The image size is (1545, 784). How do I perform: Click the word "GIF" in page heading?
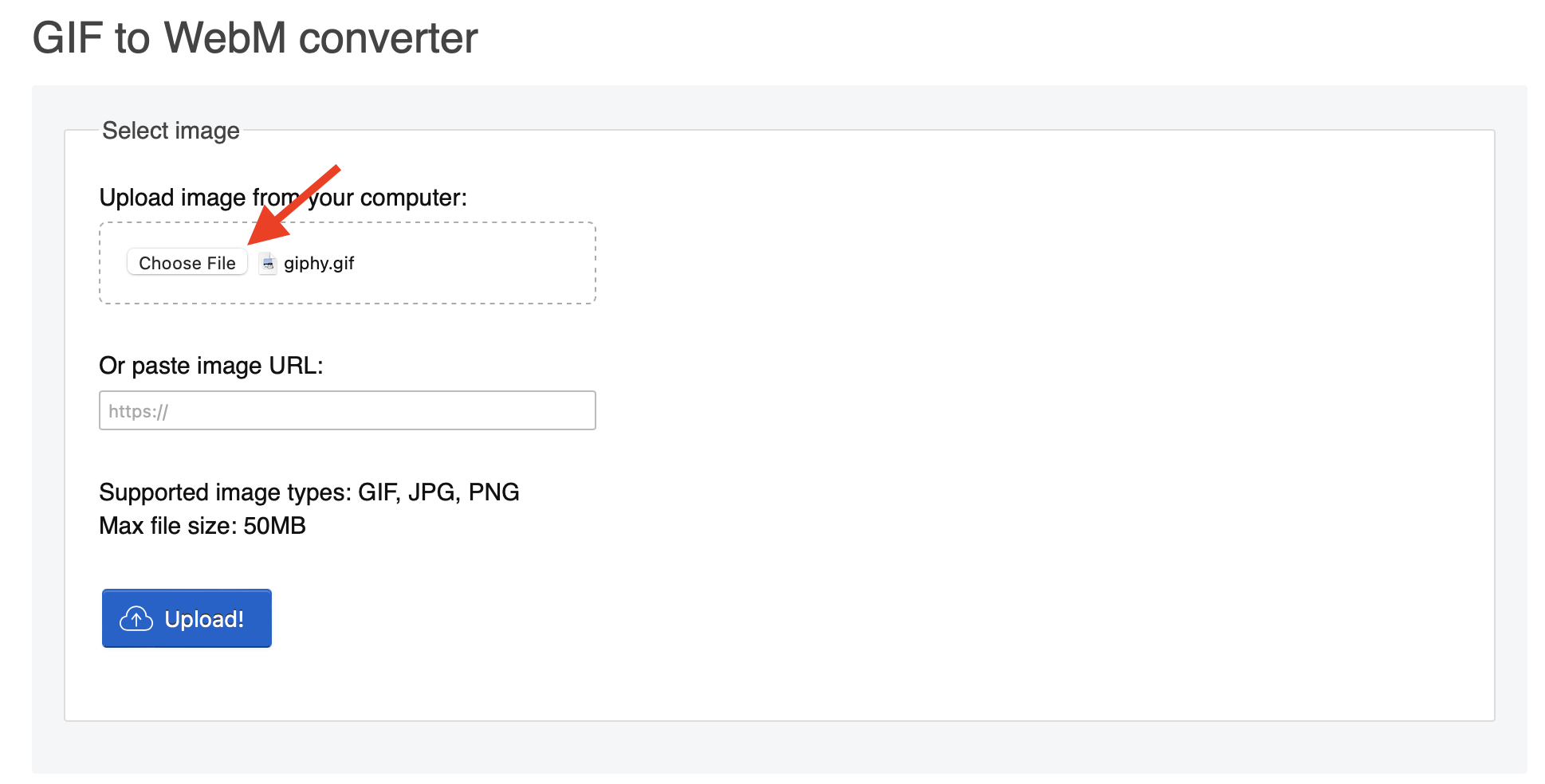[x=68, y=37]
